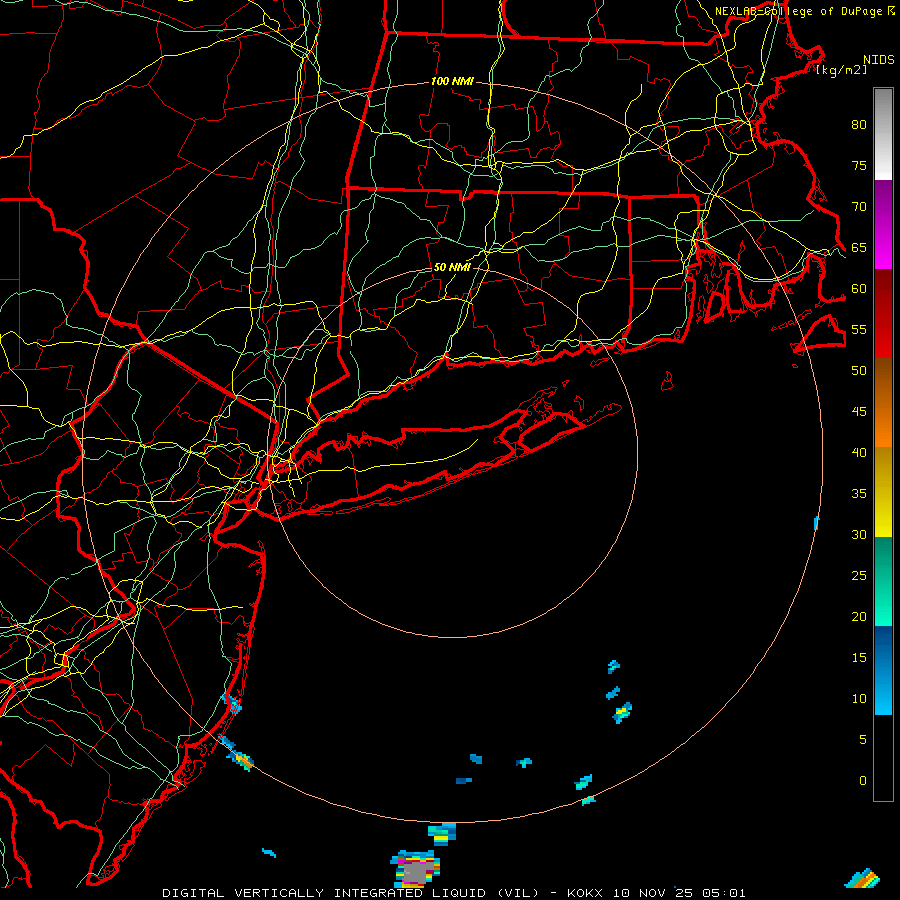Click the scale value 35

pos(859,494)
